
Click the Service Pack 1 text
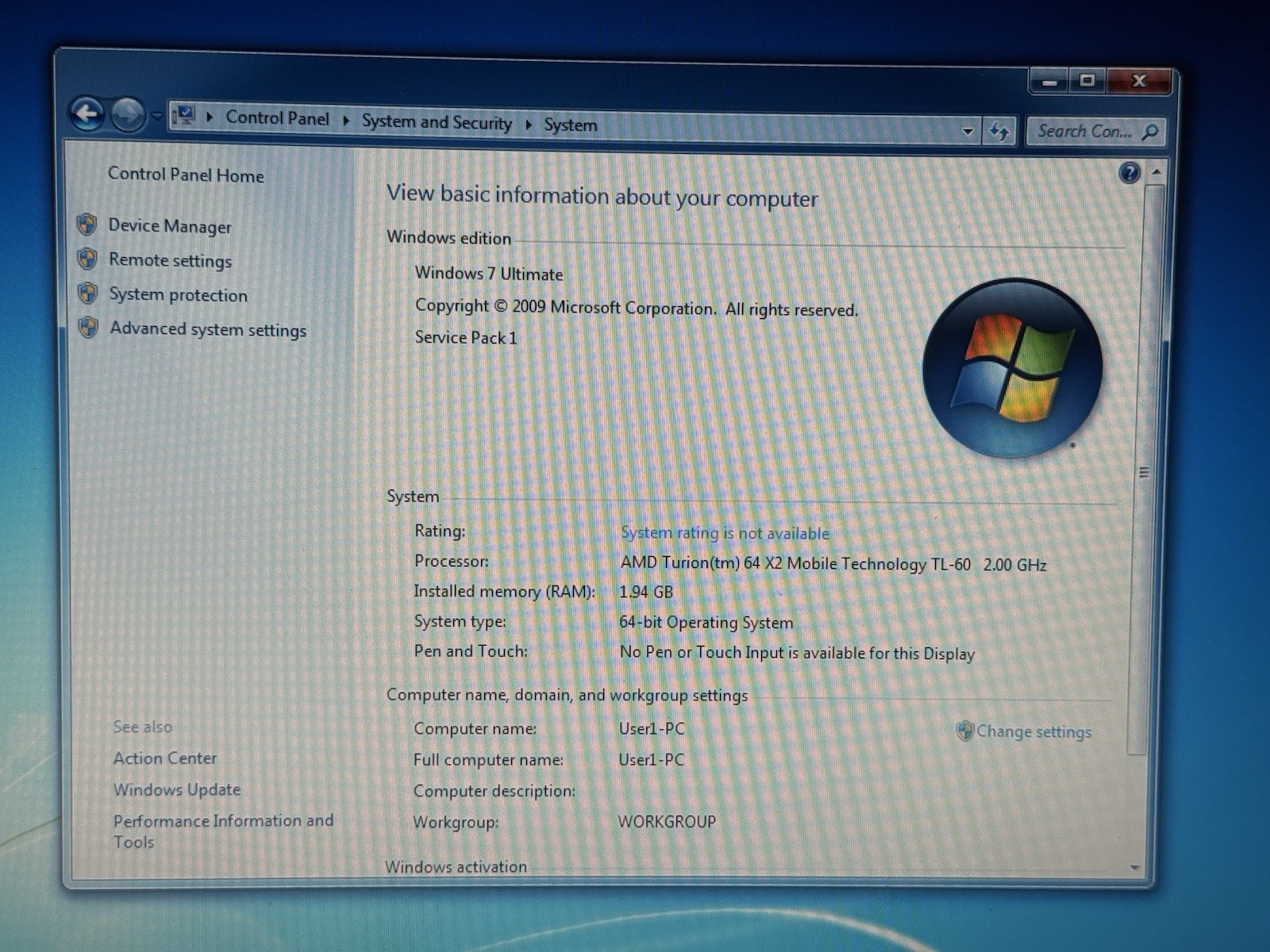[x=466, y=338]
